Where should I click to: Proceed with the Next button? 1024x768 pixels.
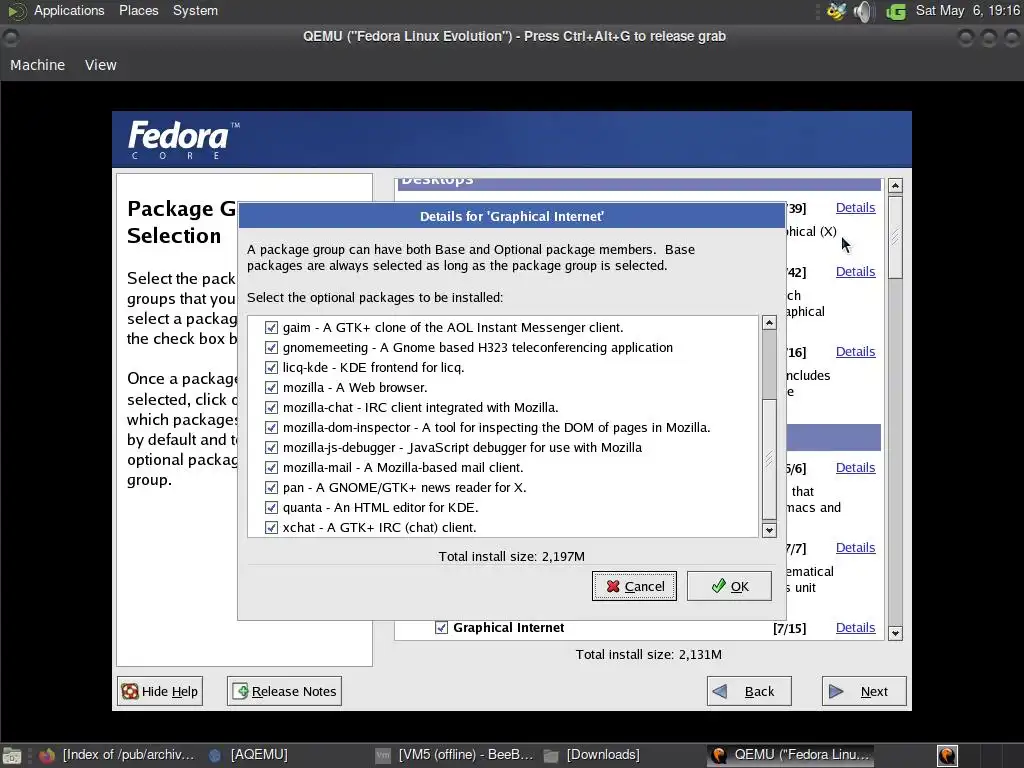(x=864, y=691)
